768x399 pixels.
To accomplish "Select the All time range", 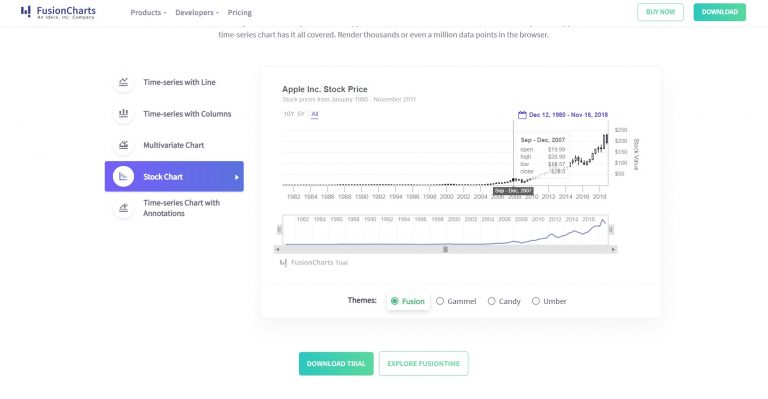I will 314,114.
